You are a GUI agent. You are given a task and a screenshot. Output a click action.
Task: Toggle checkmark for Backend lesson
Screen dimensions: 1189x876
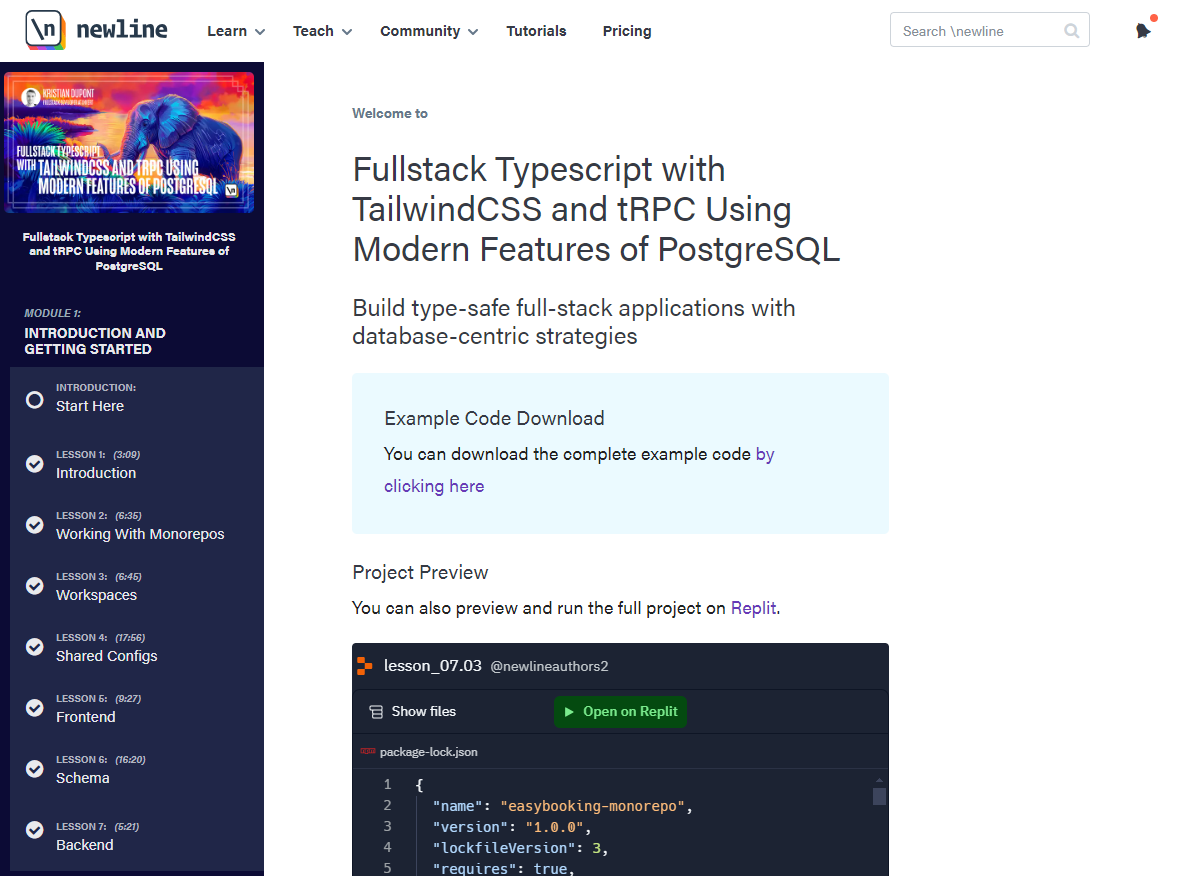(x=35, y=830)
